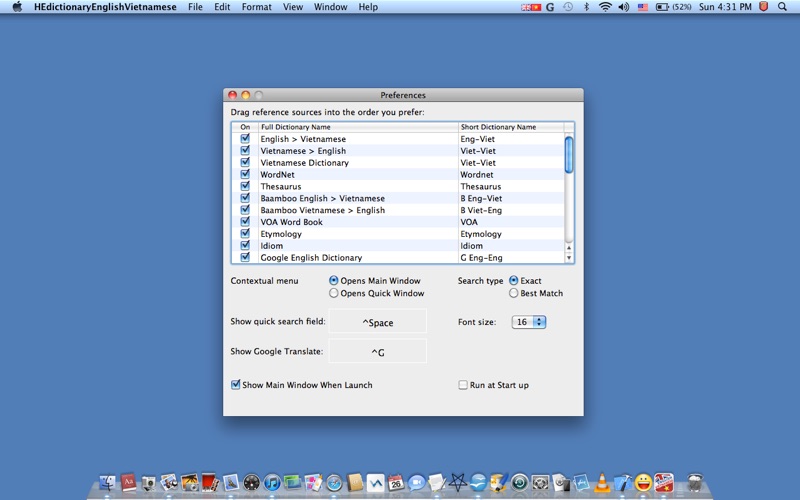Click the Full Dictionary Name column header
Screen dimensions: 800x500
click(x=358, y=127)
